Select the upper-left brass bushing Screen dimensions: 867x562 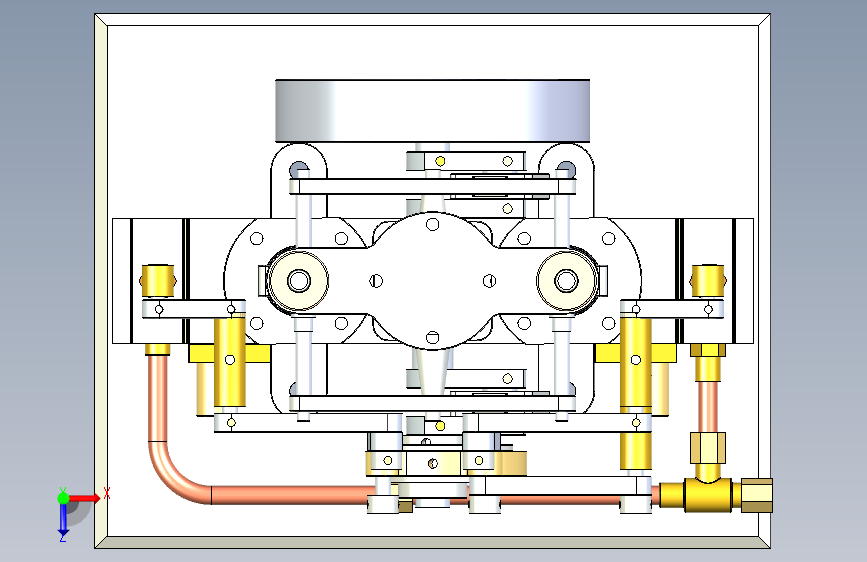(x=158, y=281)
